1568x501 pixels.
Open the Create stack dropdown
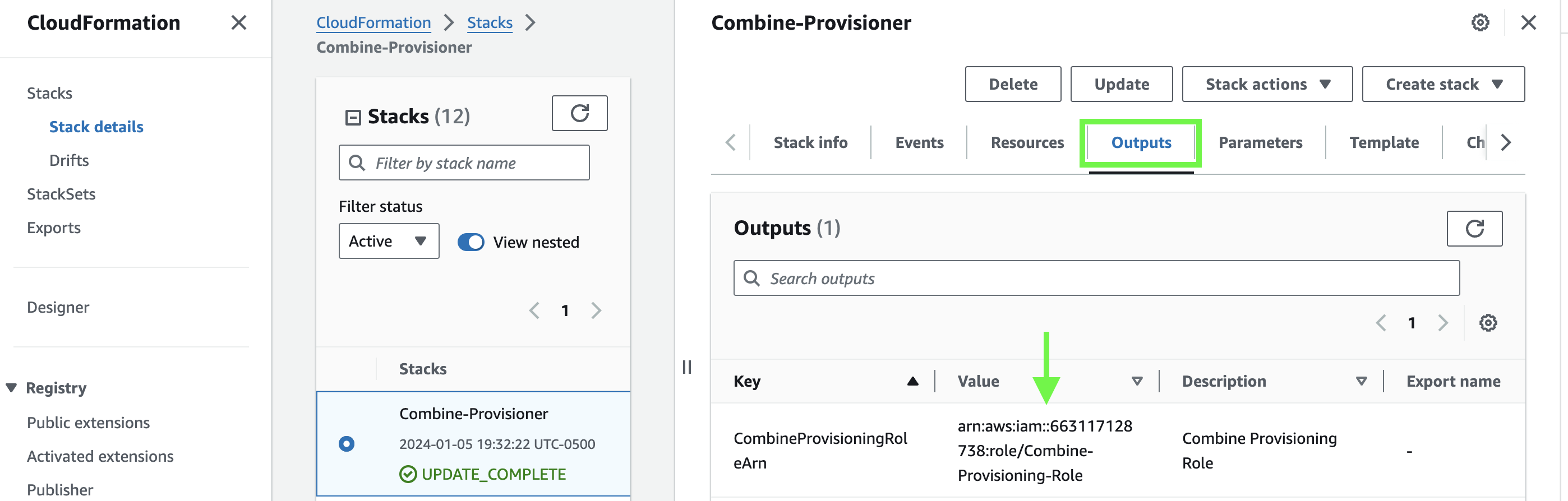1442,84
